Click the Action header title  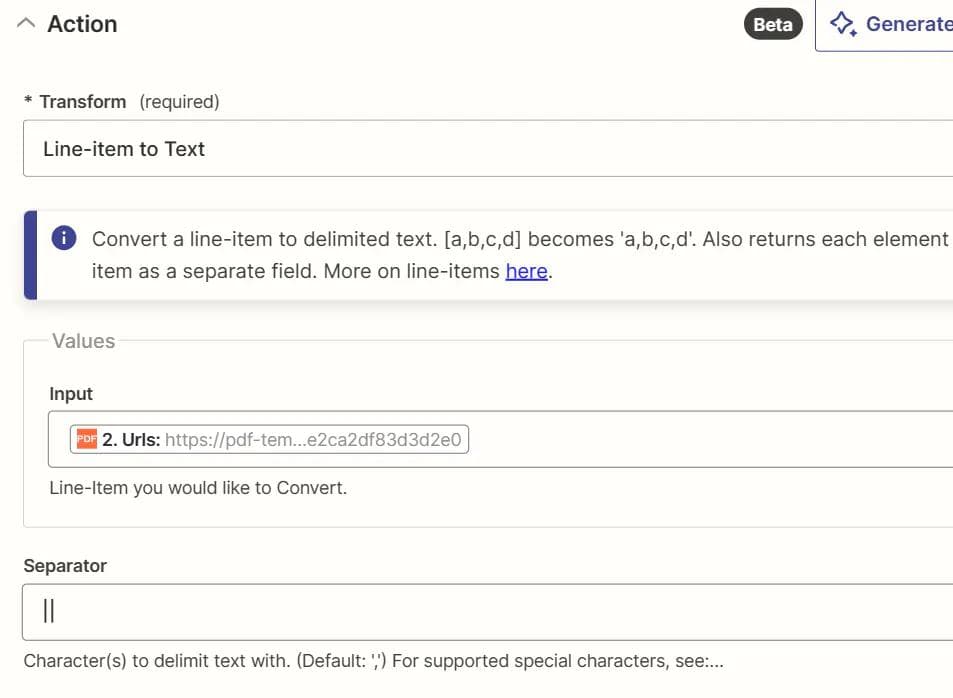pyautogui.click(x=80, y=23)
